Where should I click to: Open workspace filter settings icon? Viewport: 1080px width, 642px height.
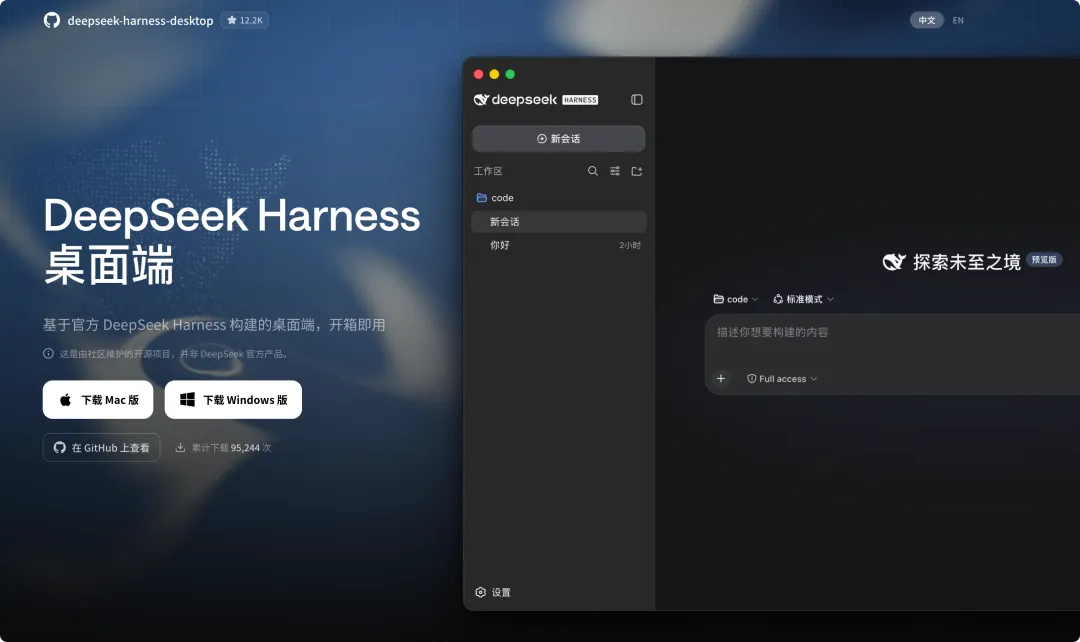[615, 171]
